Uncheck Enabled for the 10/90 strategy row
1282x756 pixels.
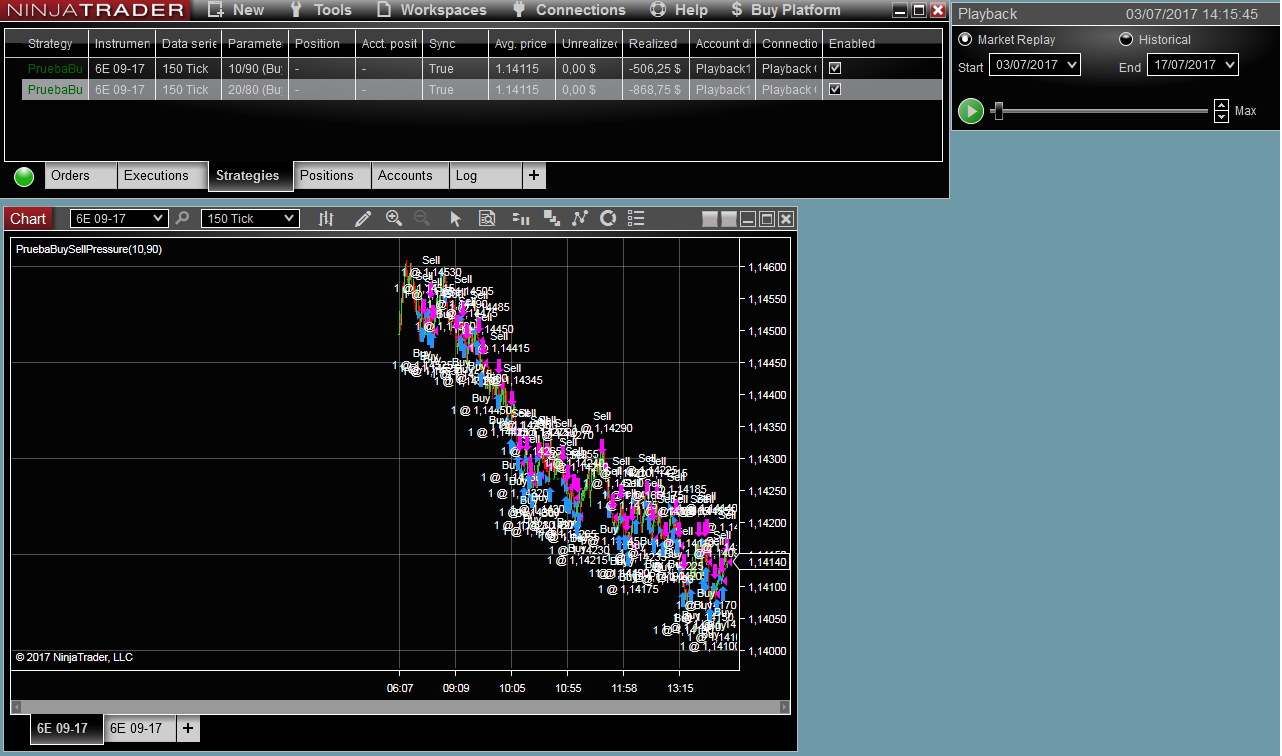pyautogui.click(x=835, y=69)
